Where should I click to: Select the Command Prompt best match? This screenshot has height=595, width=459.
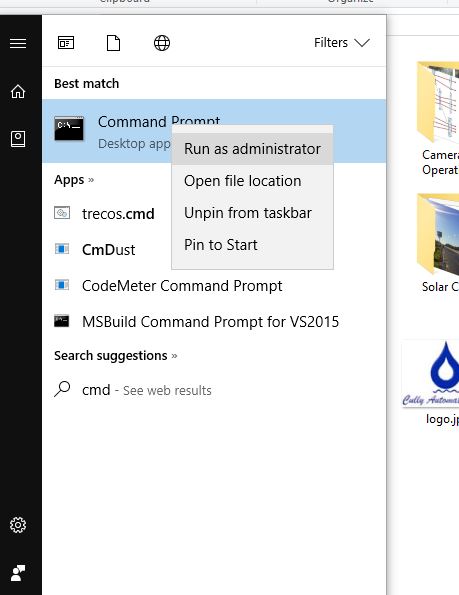[214, 131]
